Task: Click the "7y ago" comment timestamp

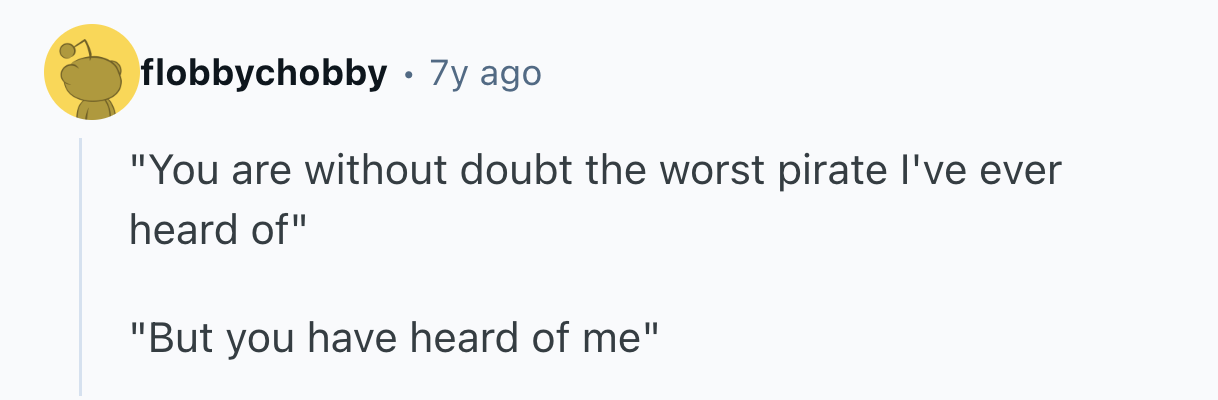Action: [485, 73]
